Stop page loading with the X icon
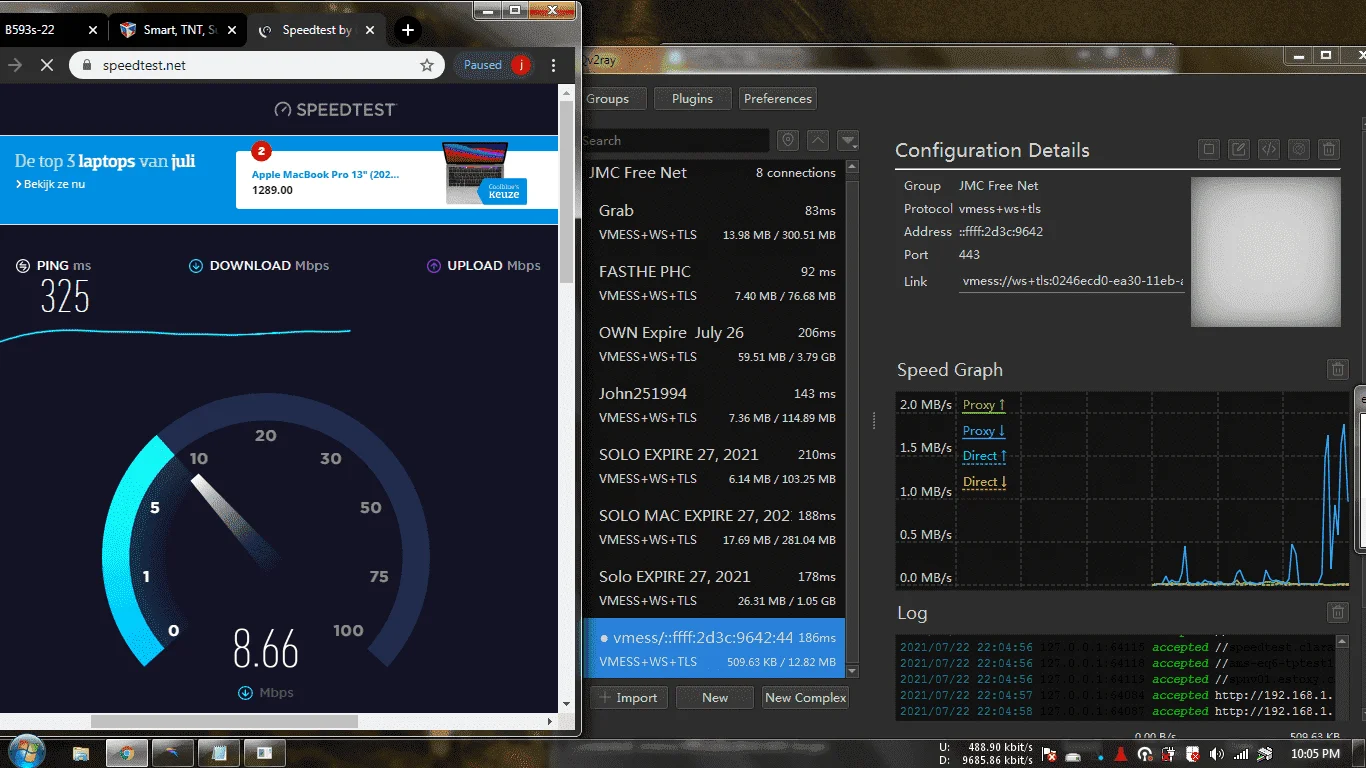Image resolution: width=1366 pixels, height=768 pixels. pyautogui.click(x=47, y=65)
